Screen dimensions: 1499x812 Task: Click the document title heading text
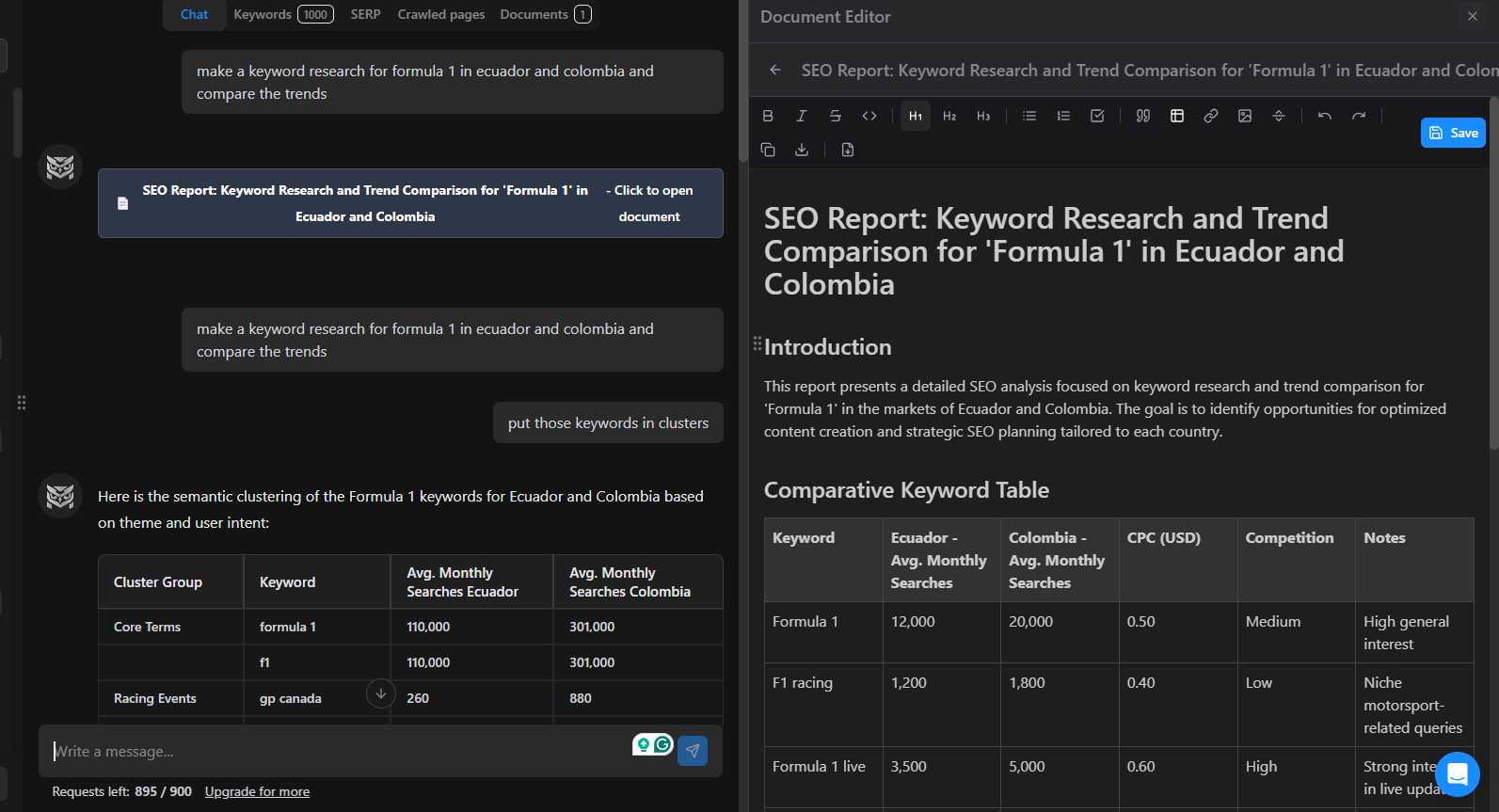[1054, 251]
